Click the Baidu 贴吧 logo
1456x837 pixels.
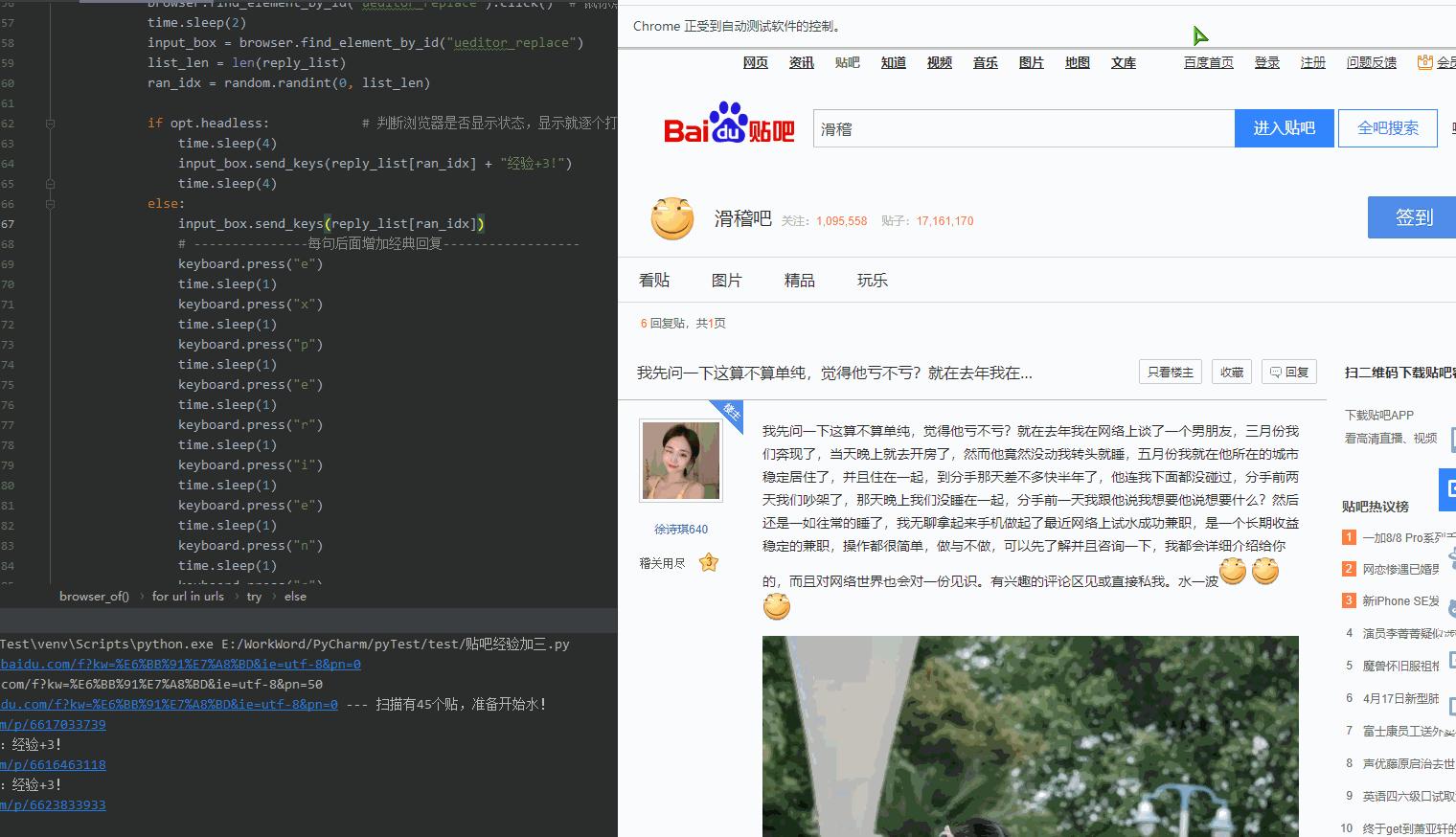click(x=727, y=127)
